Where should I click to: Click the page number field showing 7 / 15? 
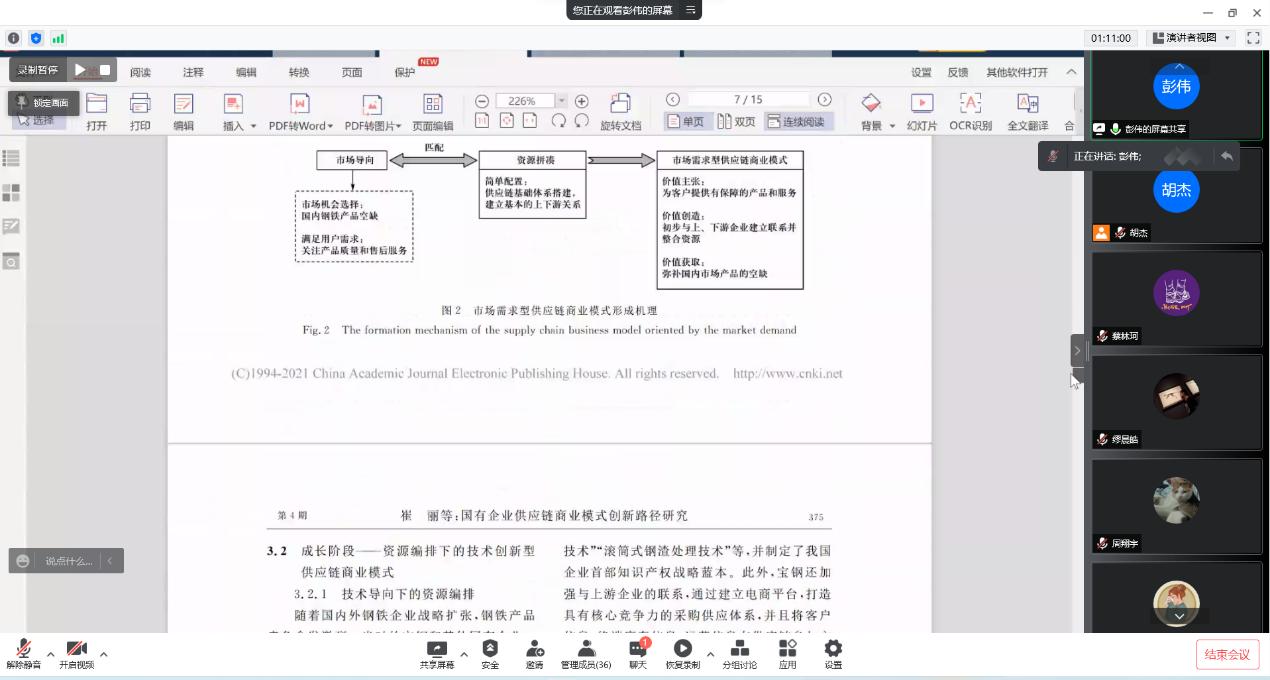click(748, 100)
